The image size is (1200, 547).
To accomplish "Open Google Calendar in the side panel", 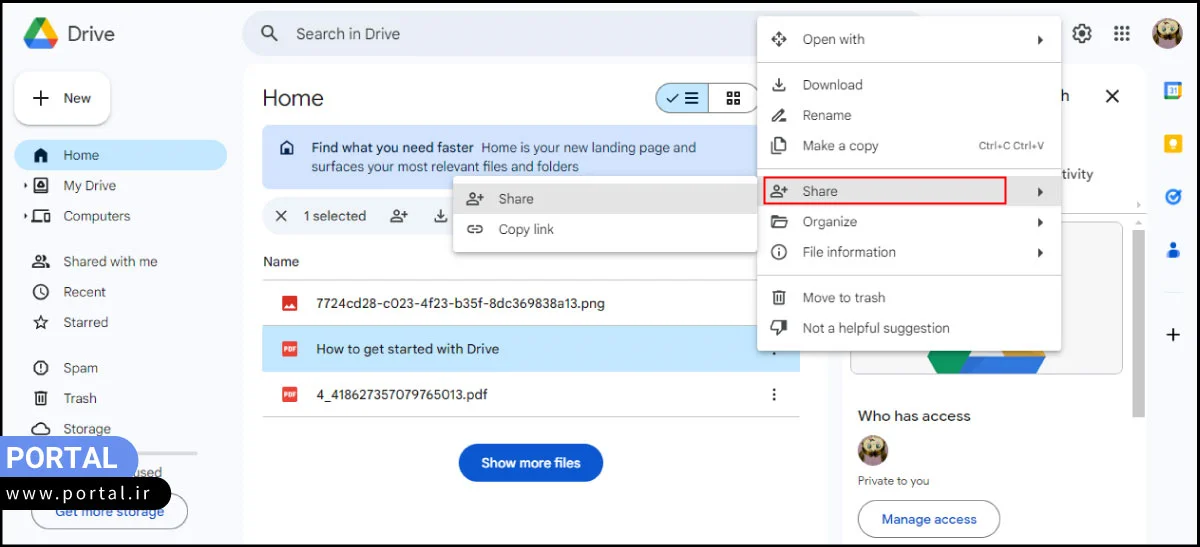I will click(x=1173, y=91).
